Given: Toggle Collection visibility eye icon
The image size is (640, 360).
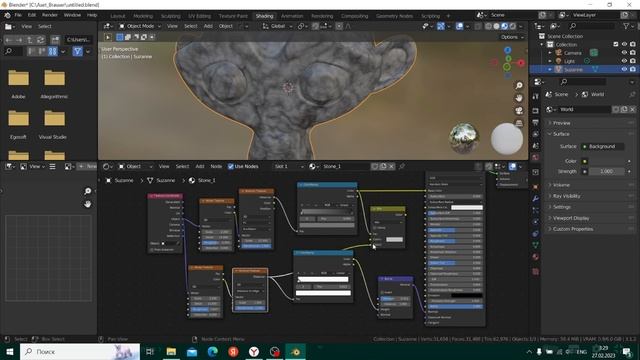Looking at the screenshot, I should 624,44.
